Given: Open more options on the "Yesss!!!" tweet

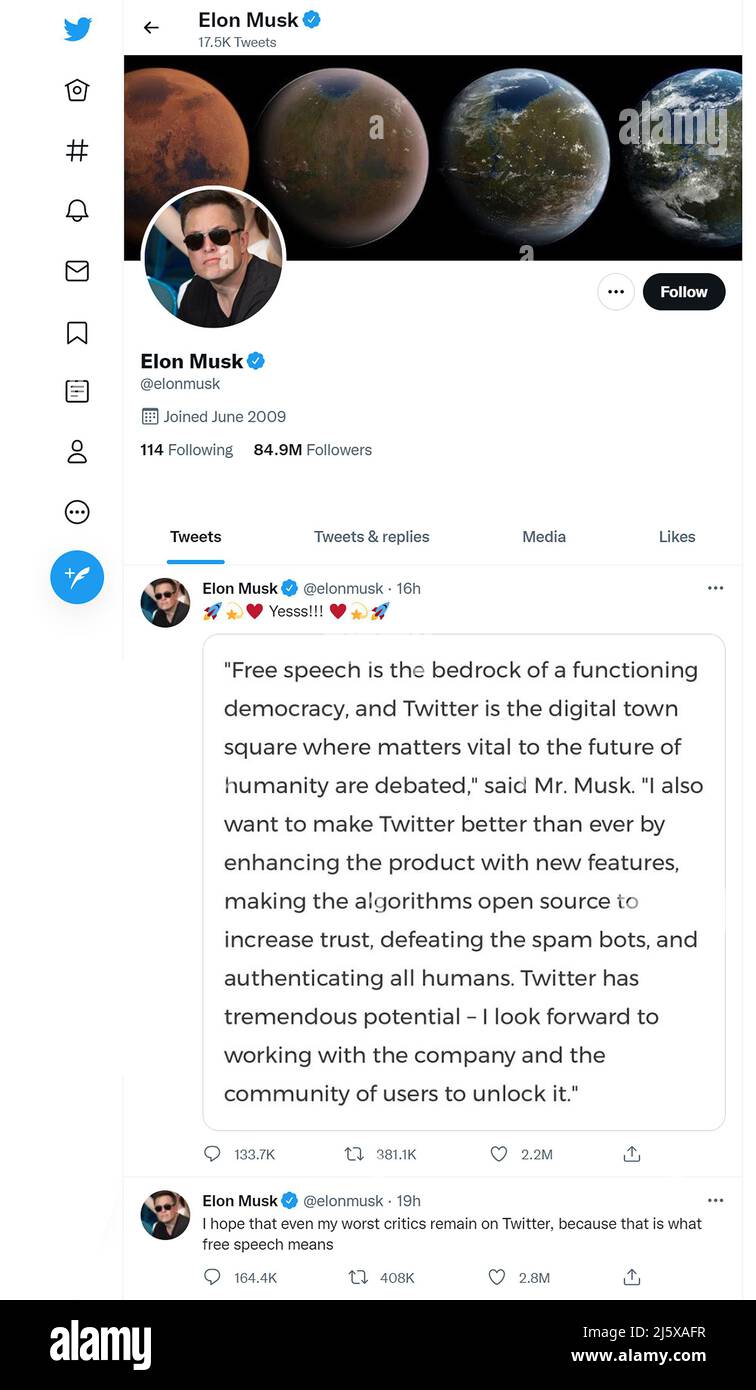Looking at the screenshot, I should [715, 588].
